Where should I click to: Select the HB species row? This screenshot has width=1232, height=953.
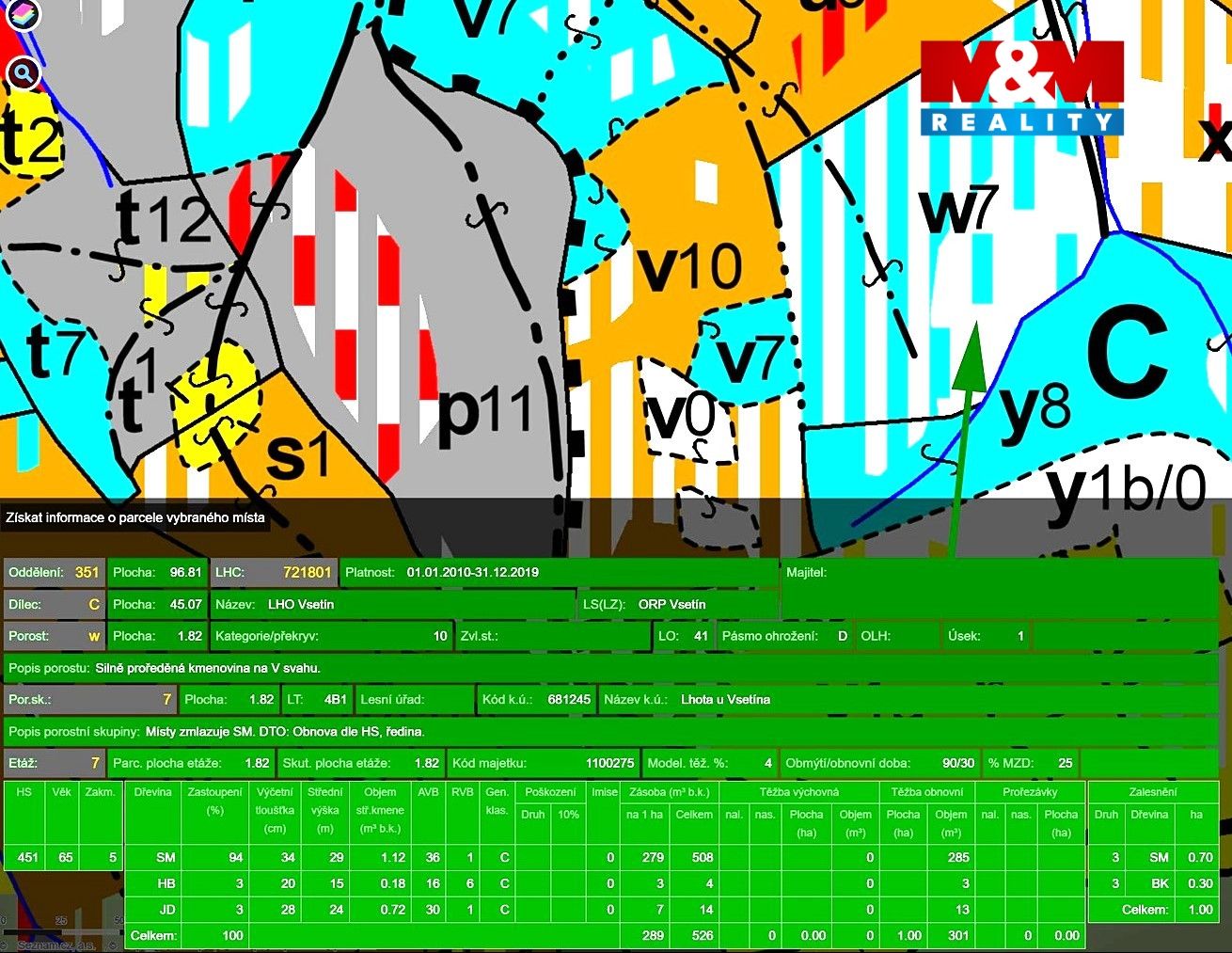pyautogui.click(x=166, y=883)
